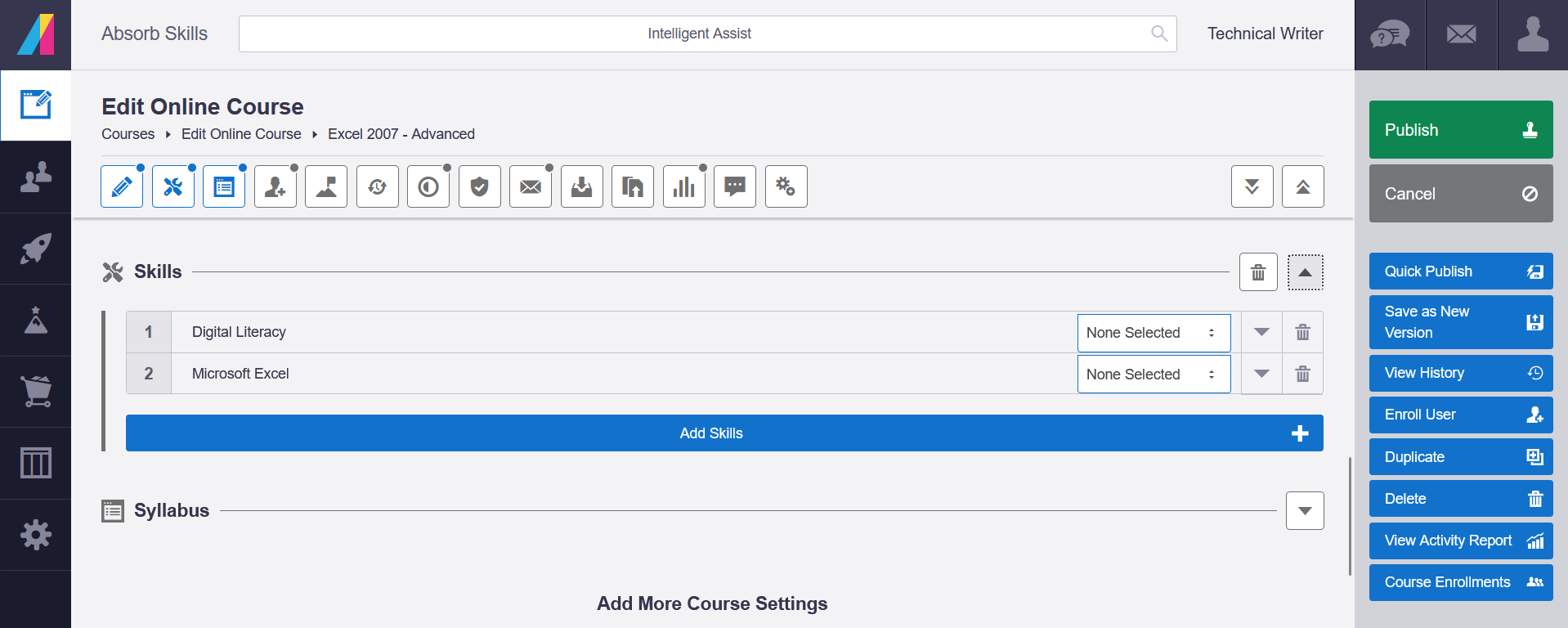Select the documents copy toolbar icon
Viewport: 1568px width, 628px height.
(x=633, y=186)
